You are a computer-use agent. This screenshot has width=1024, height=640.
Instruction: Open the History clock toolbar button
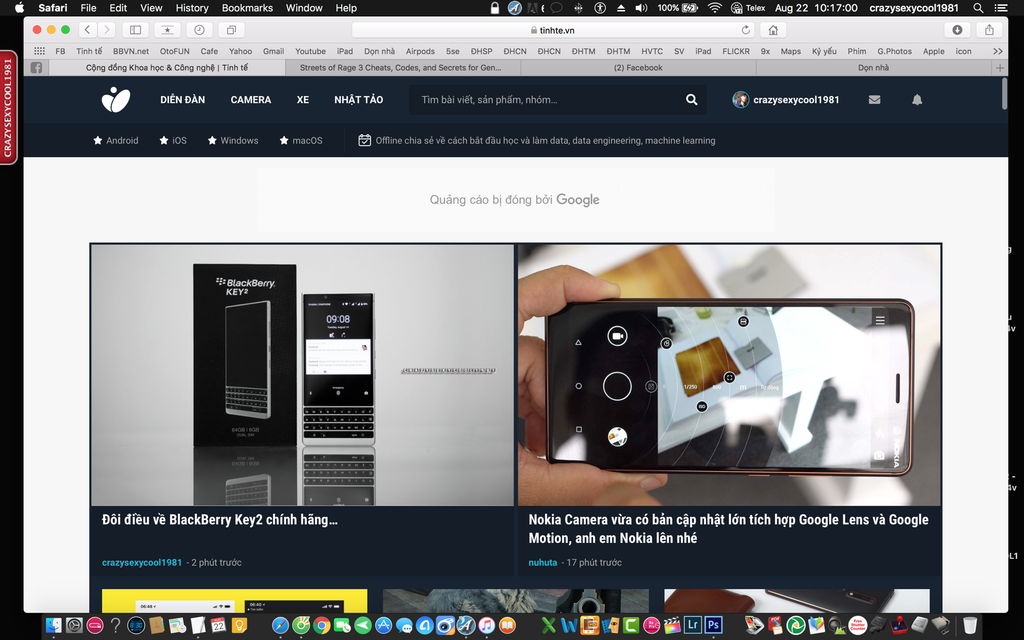[199, 30]
